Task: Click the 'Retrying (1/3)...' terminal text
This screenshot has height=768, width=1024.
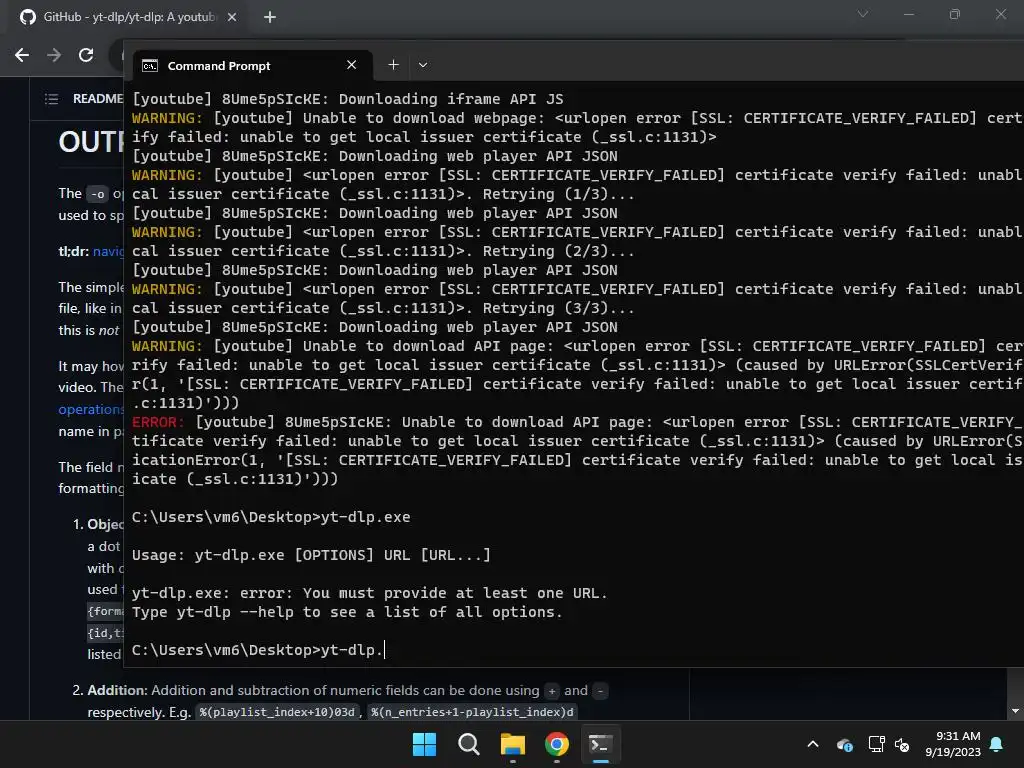Action: tap(558, 194)
